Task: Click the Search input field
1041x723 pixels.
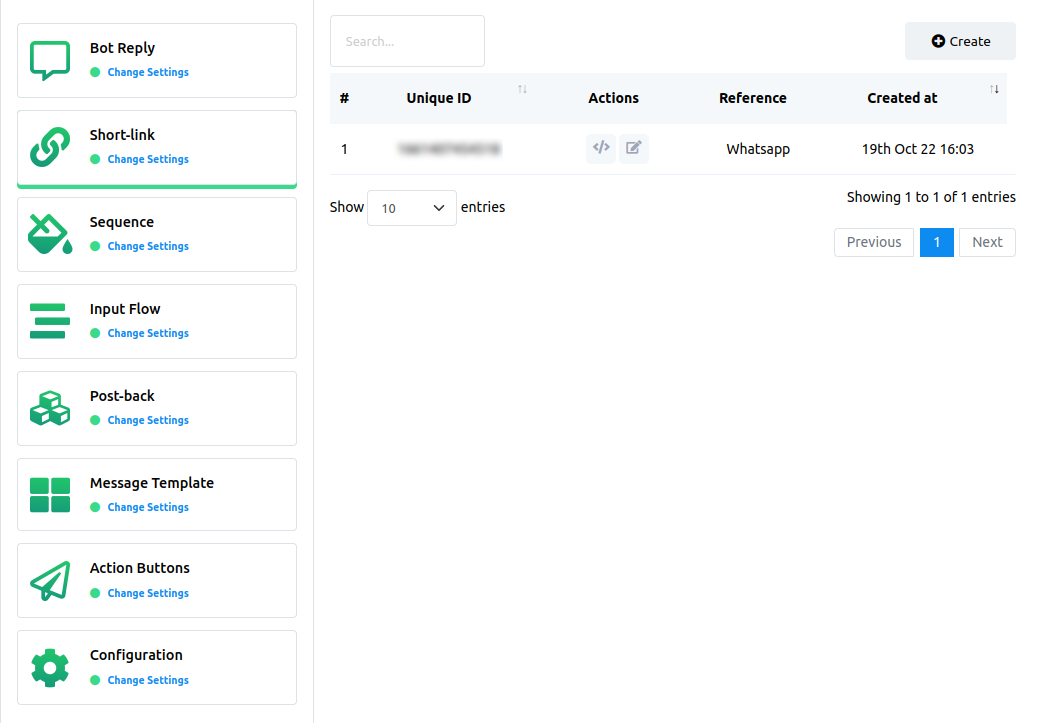Action: [407, 41]
